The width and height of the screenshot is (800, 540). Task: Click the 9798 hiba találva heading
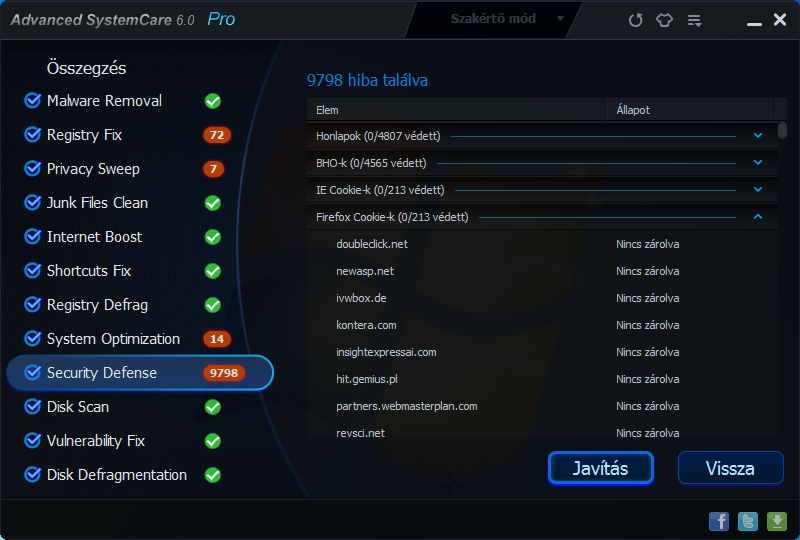(367, 80)
